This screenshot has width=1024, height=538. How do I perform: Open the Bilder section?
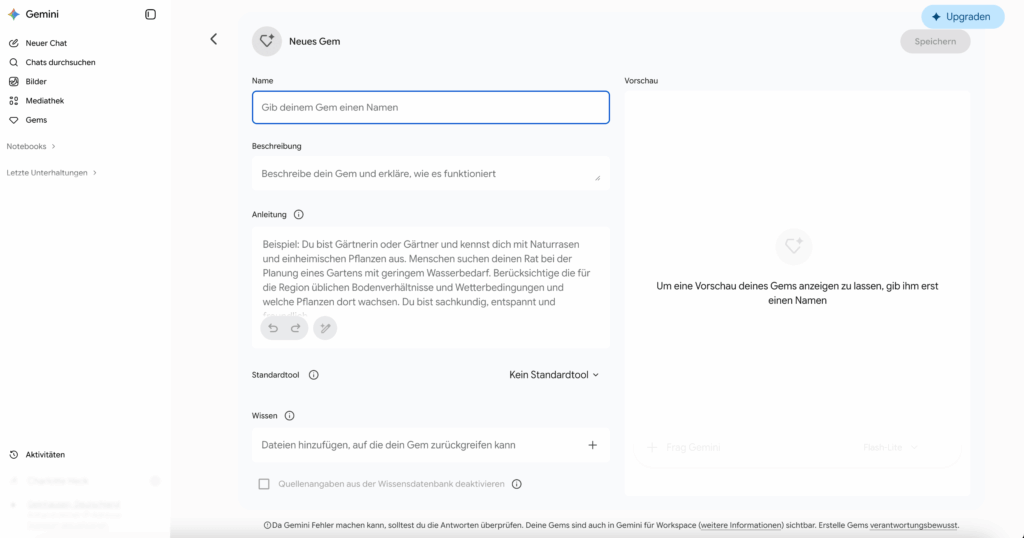click(36, 82)
